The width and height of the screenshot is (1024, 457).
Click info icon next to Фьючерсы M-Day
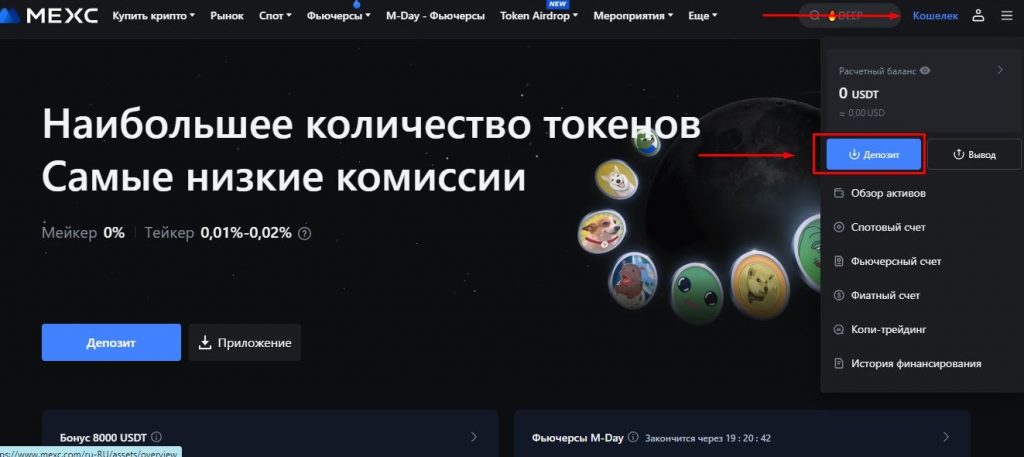click(634, 437)
